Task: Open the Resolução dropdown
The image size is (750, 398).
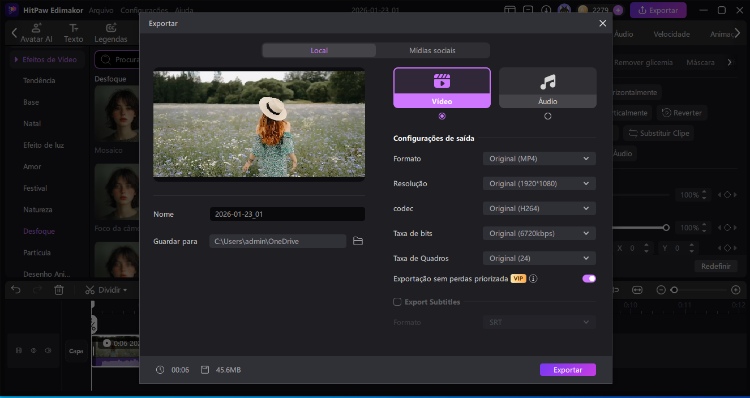Action: point(539,184)
